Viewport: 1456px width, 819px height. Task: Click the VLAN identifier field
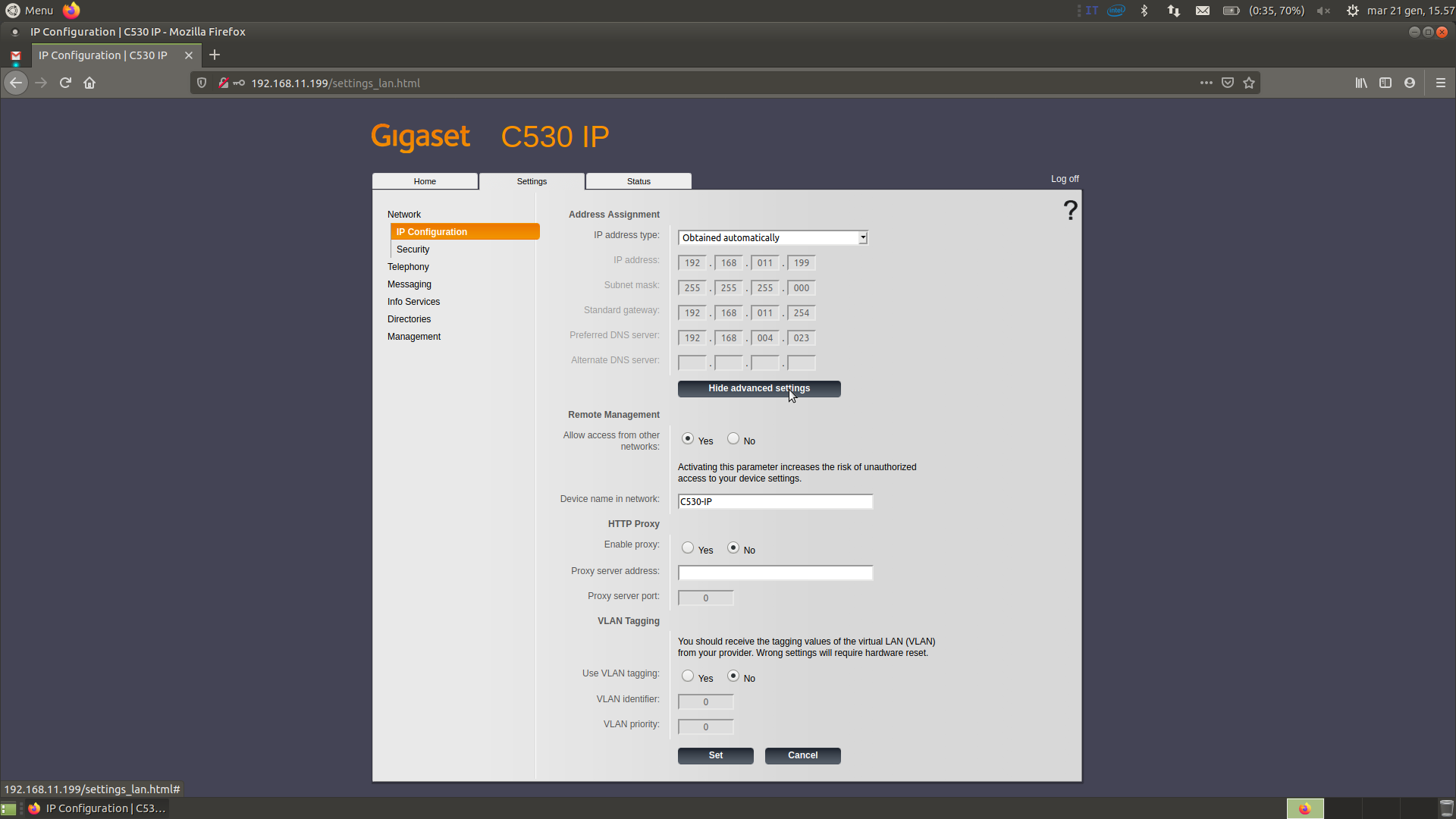[x=705, y=701]
